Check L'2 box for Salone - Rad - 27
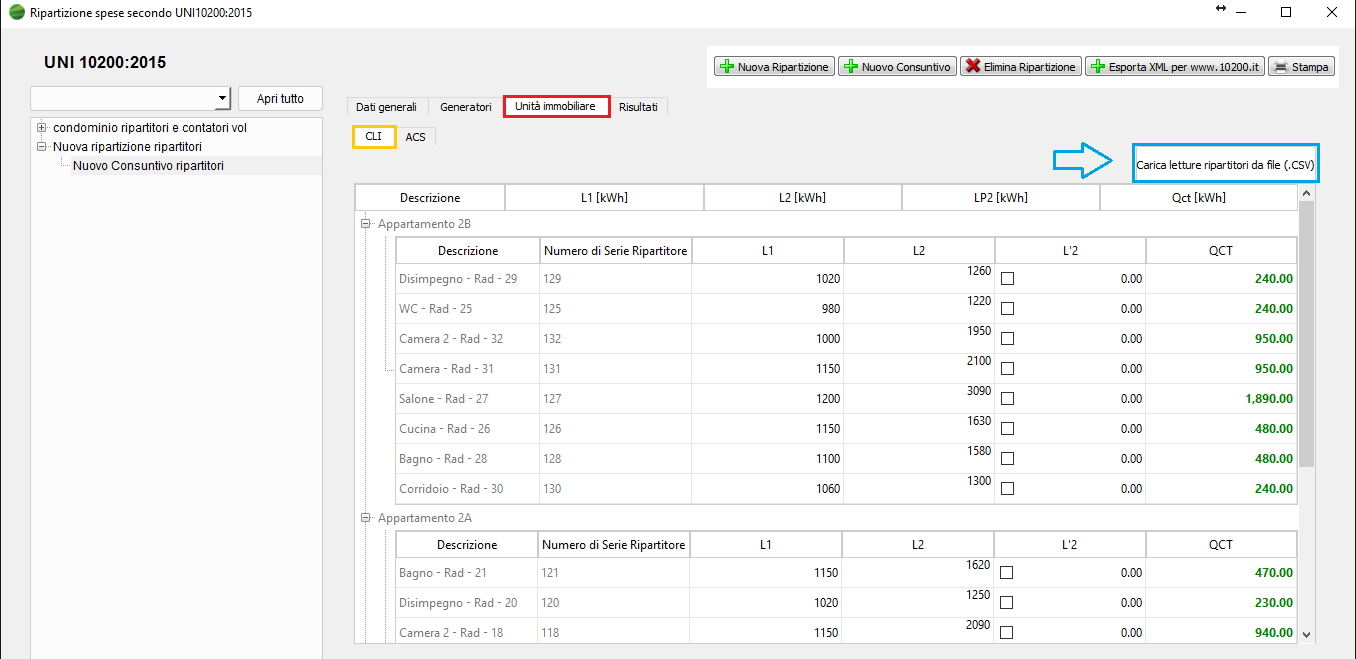This screenshot has height=659, width=1356. coord(1007,399)
